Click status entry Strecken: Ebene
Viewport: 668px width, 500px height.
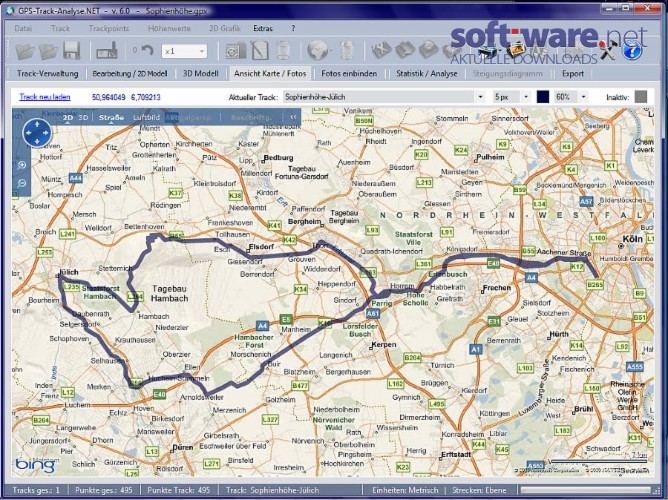pyautogui.click(x=480, y=490)
